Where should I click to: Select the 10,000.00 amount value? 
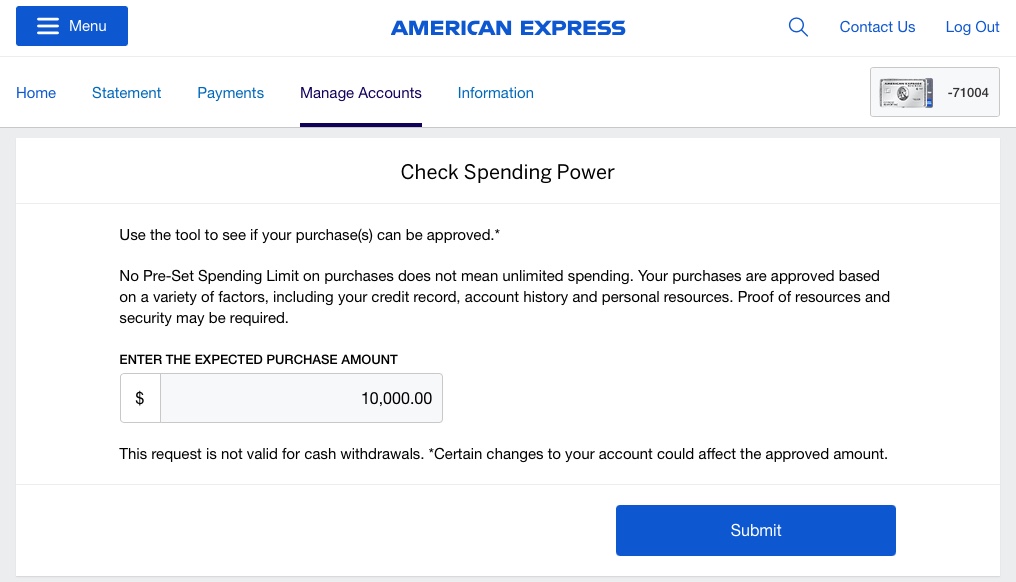[x=396, y=397]
